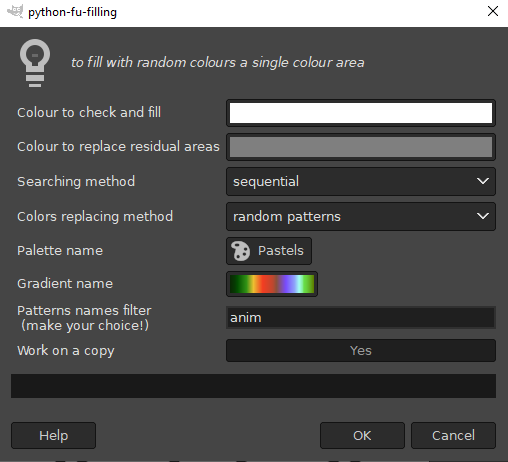
Task: Click the empty progress bar area
Action: 253,386
